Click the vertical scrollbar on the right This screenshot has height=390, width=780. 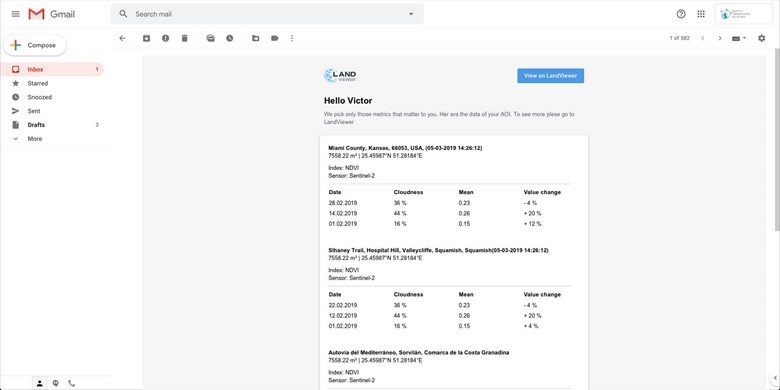pyautogui.click(x=777, y=139)
